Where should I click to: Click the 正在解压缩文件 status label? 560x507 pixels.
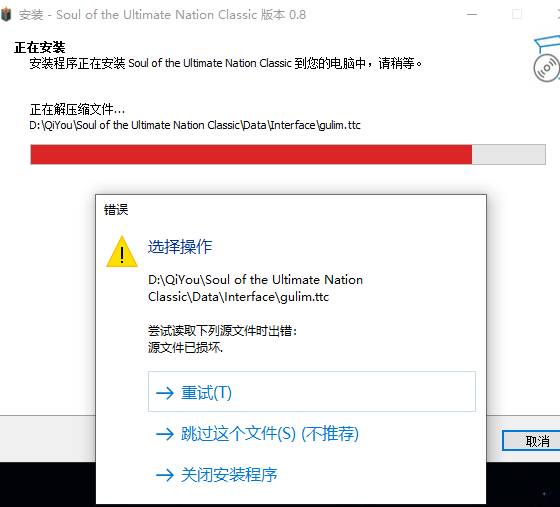coord(78,109)
